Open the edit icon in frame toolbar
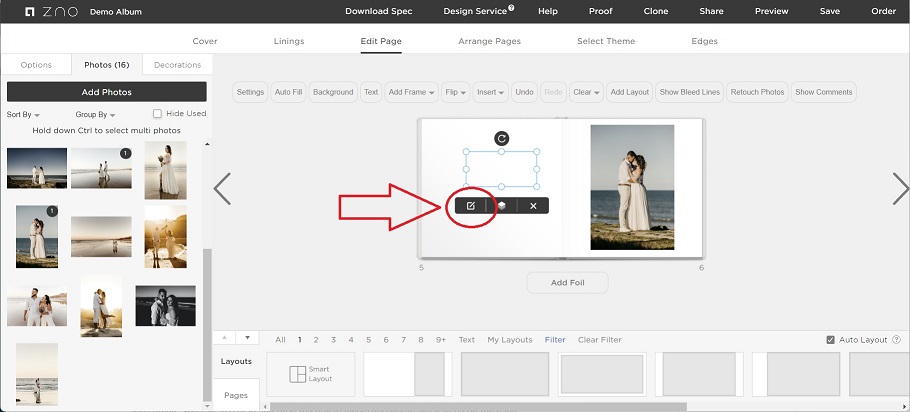 471,205
